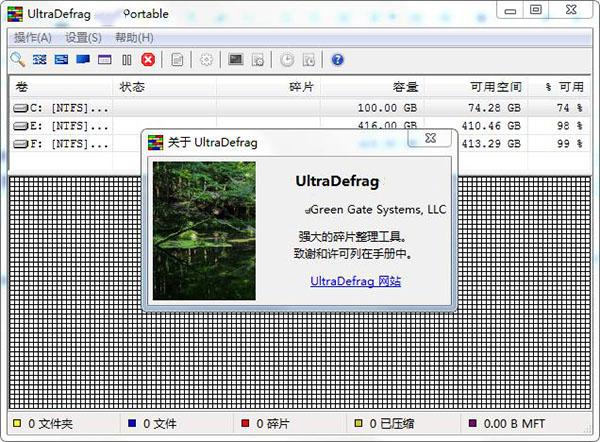Run Full Optimize from the solid blue icon
Image resolution: width=600 pixels, height=442 pixels.
(x=83, y=59)
